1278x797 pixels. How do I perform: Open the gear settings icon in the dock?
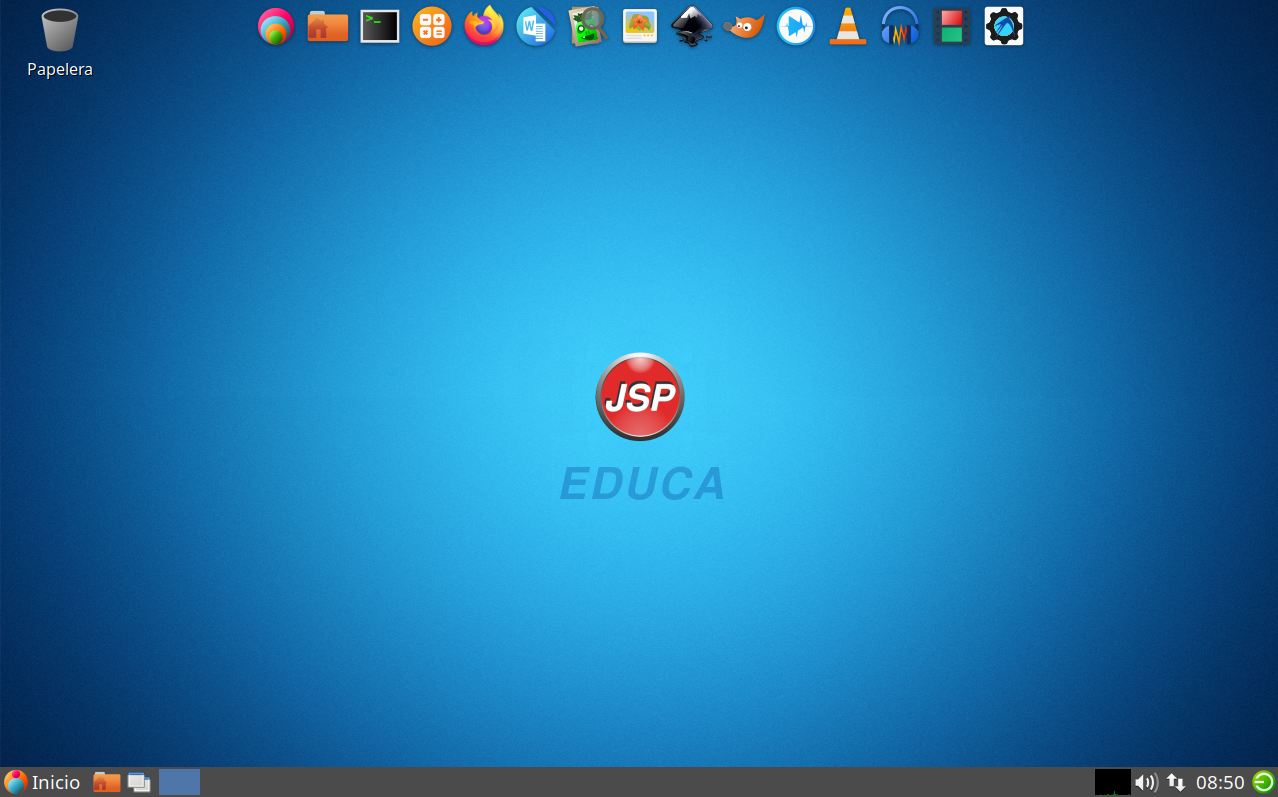pos(1004,26)
